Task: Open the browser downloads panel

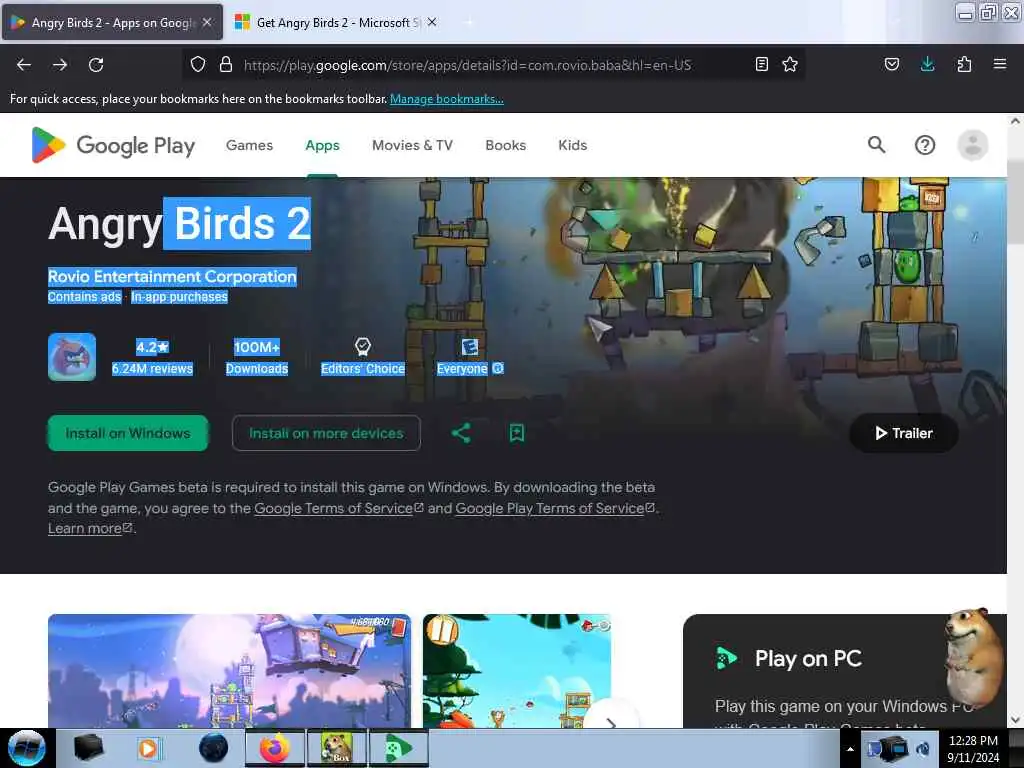Action: tap(927, 64)
